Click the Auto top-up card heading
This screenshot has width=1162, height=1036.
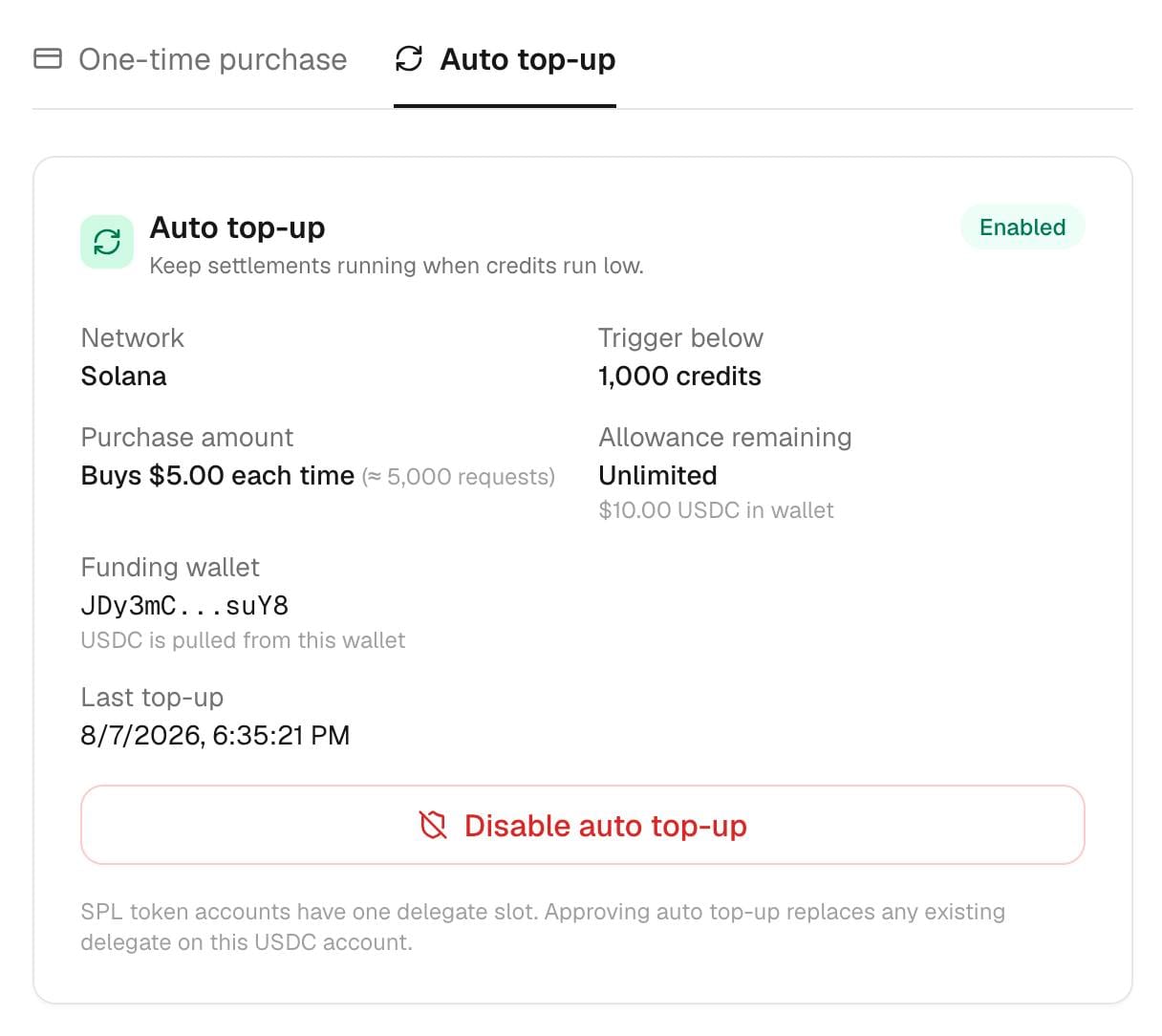pyautogui.click(x=237, y=227)
